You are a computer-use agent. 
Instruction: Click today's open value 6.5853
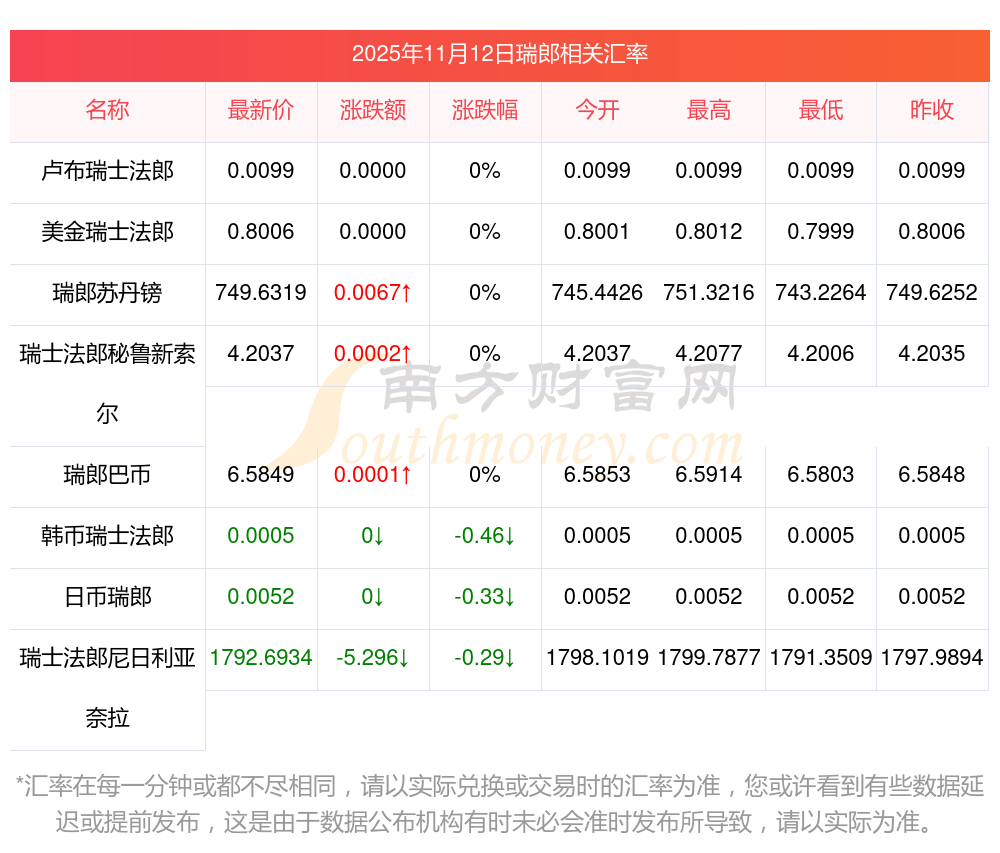[x=597, y=475]
